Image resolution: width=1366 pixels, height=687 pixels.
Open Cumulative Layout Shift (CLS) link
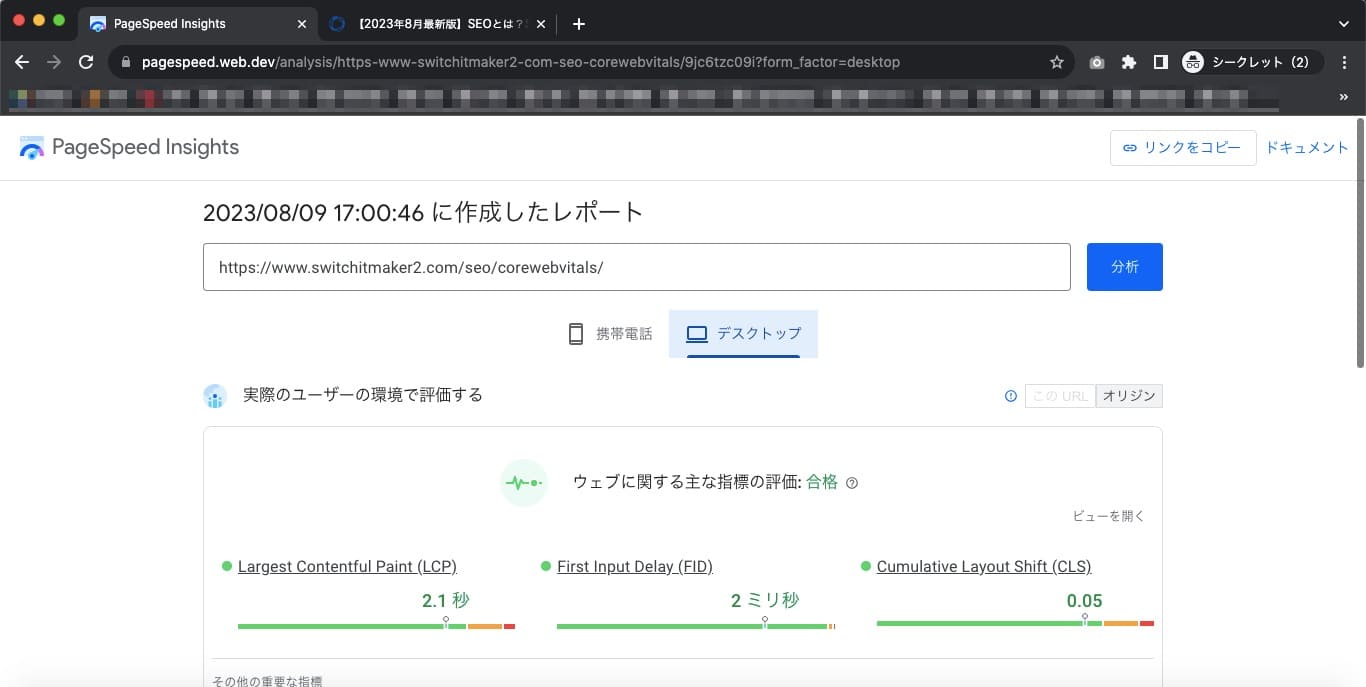(x=984, y=566)
